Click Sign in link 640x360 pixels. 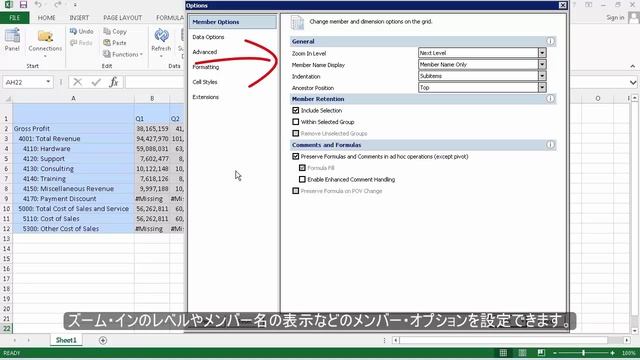point(615,18)
